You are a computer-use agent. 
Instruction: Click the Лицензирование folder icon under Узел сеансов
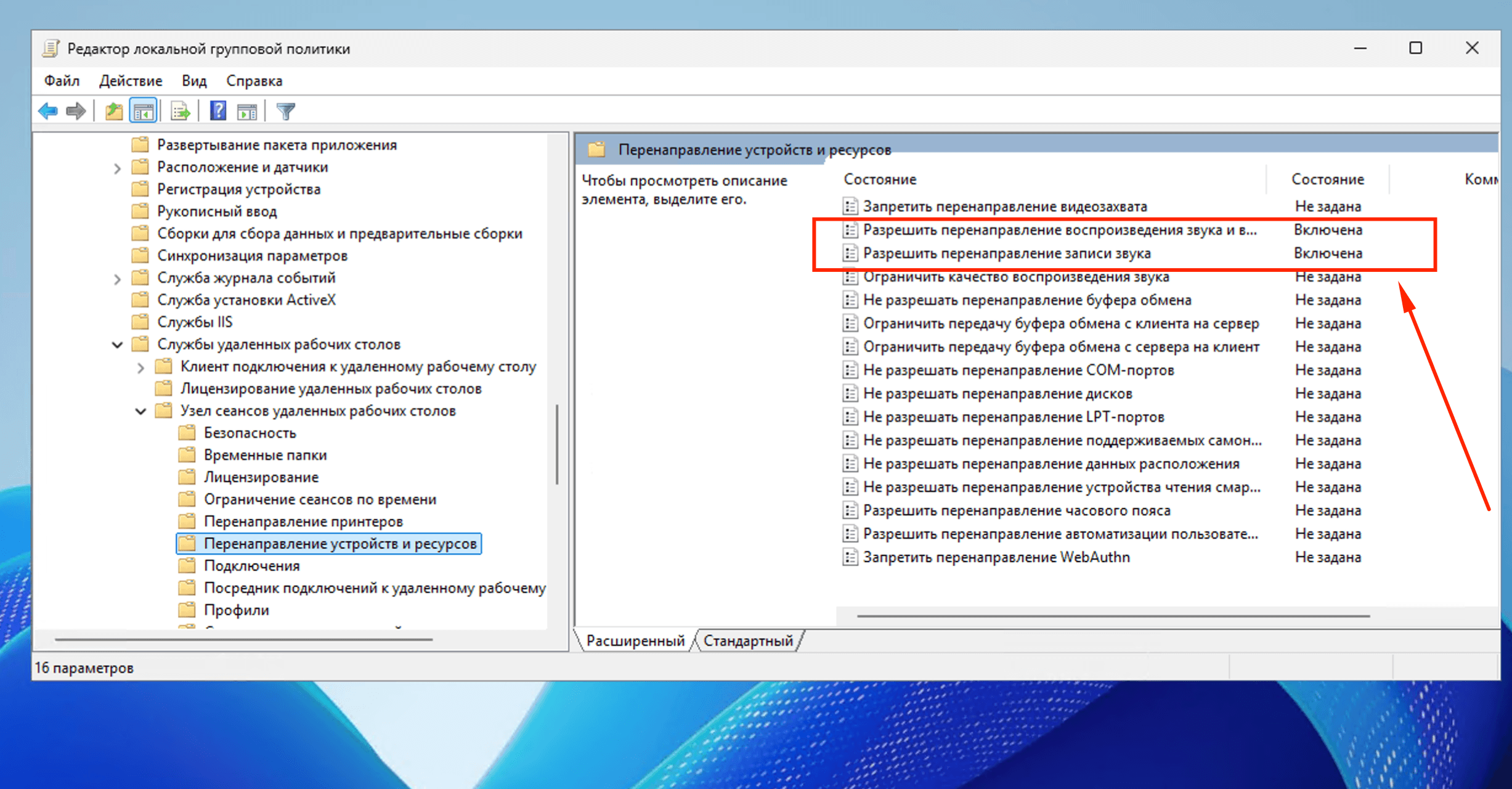tap(187, 477)
